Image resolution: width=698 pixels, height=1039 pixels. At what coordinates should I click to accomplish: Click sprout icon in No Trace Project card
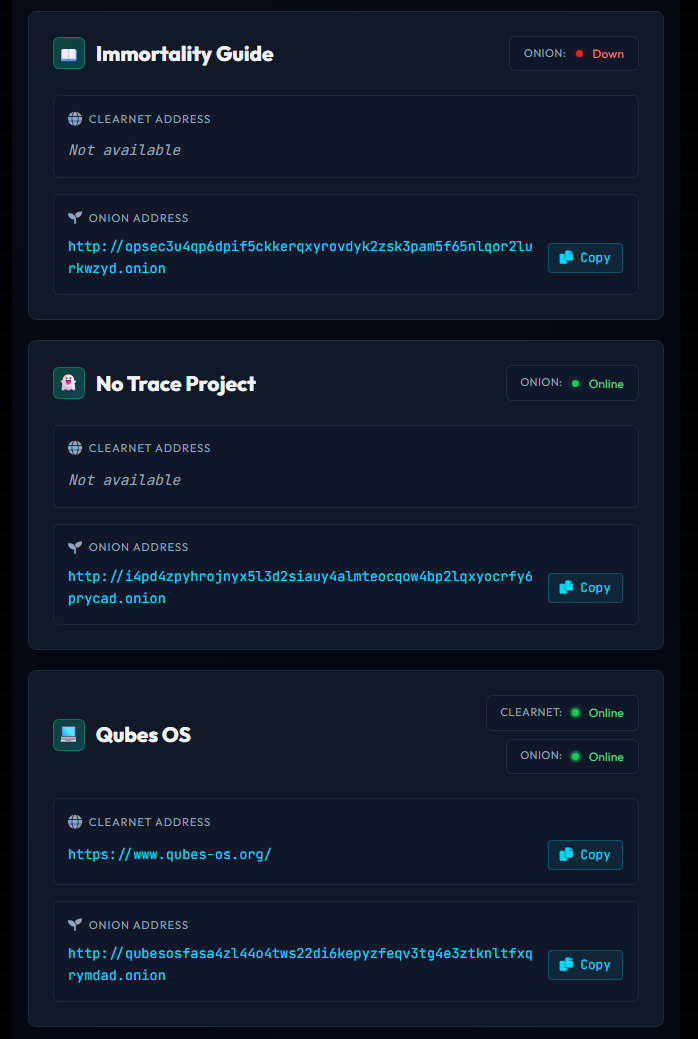(x=75, y=547)
